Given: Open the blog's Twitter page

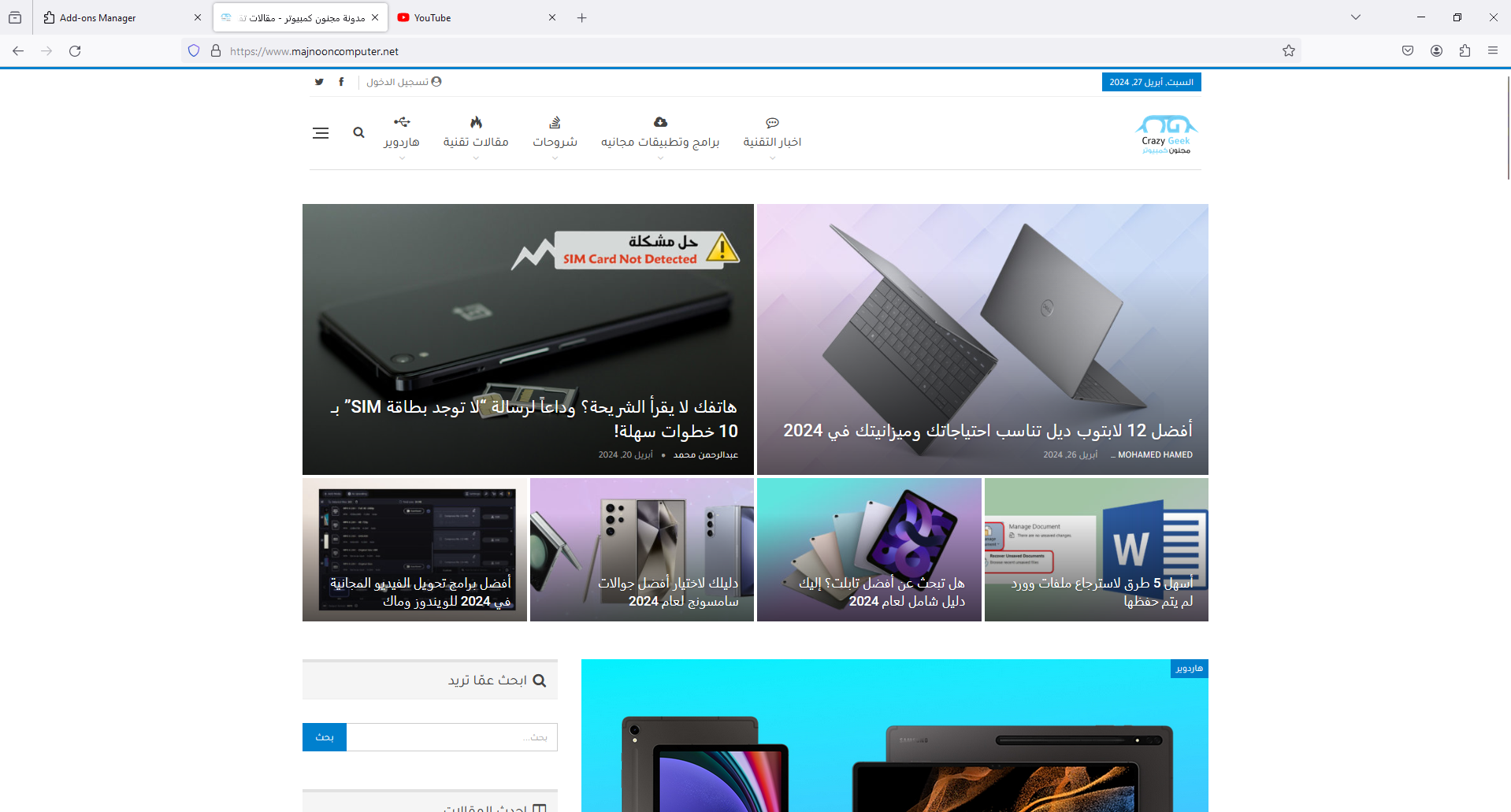Looking at the screenshot, I should click(x=319, y=81).
